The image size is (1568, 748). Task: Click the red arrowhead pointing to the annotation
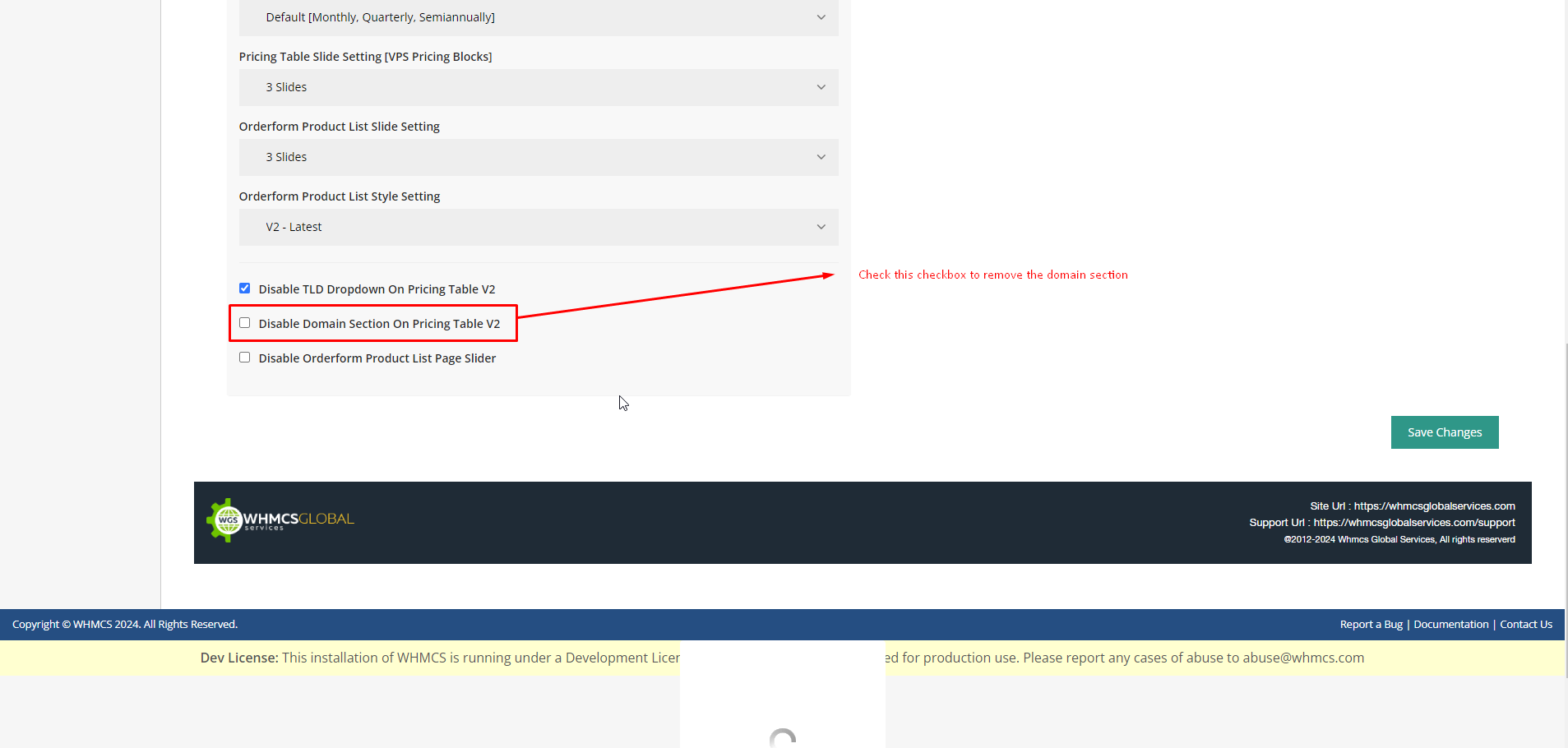(x=827, y=275)
